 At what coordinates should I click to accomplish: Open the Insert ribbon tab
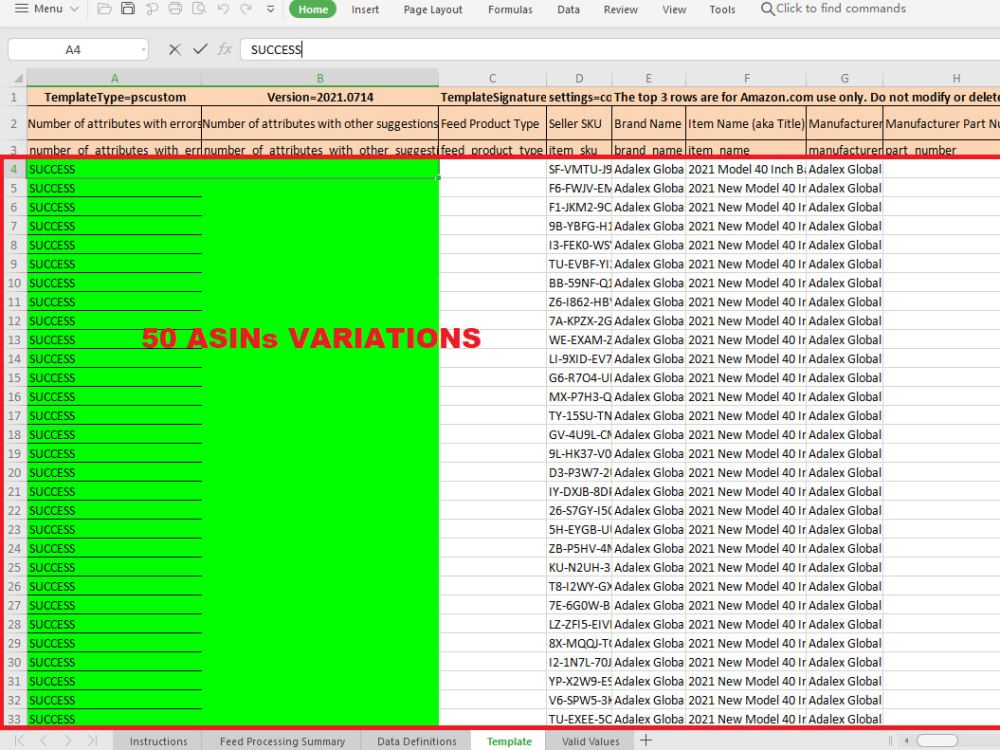tap(365, 10)
